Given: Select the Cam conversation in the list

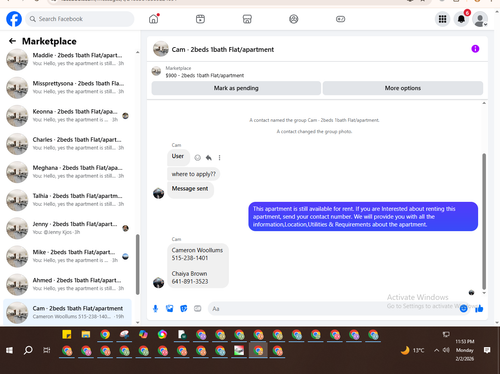Looking at the screenshot, I should [x=68, y=312].
